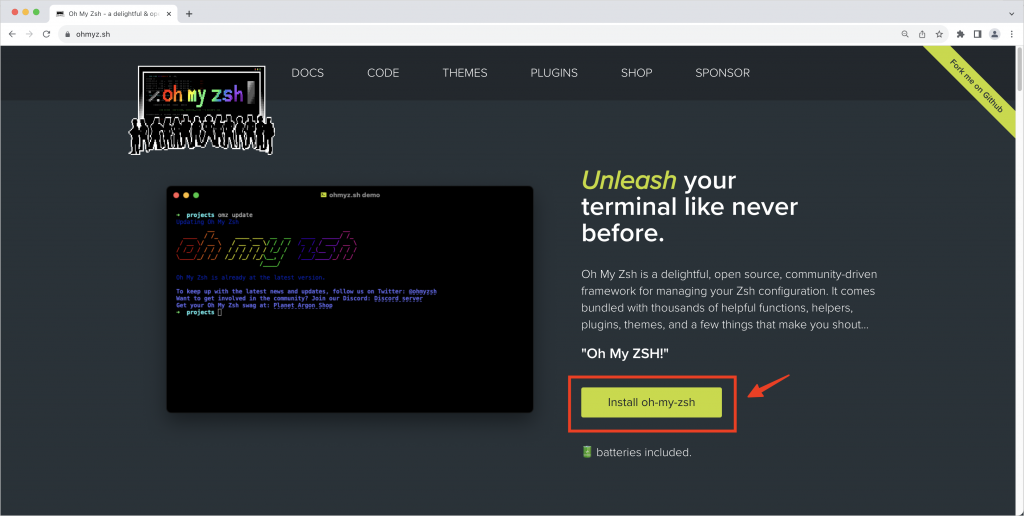1024x516 pixels.
Task: Open the DOCS menu link
Action: [x=308, y=73]
